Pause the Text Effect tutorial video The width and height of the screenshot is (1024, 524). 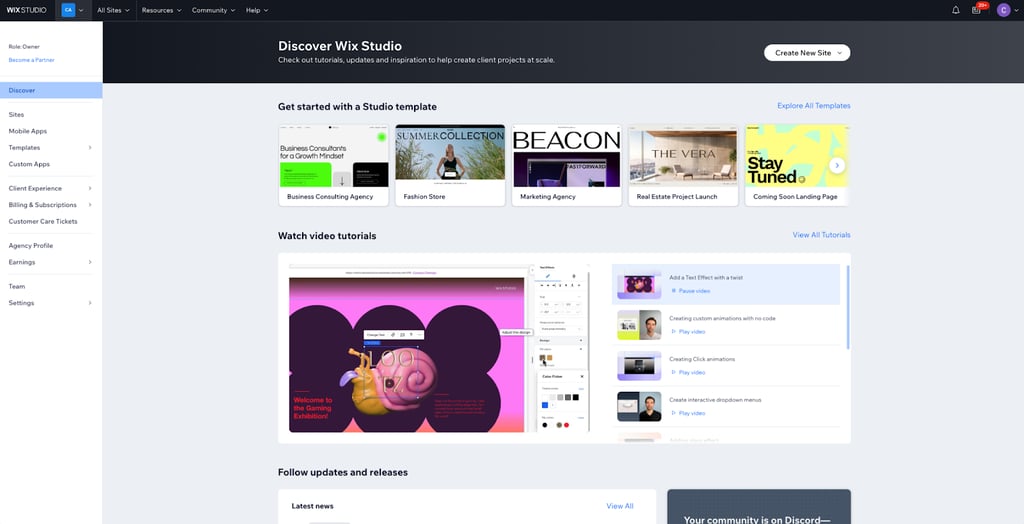(x=690, y=291)
